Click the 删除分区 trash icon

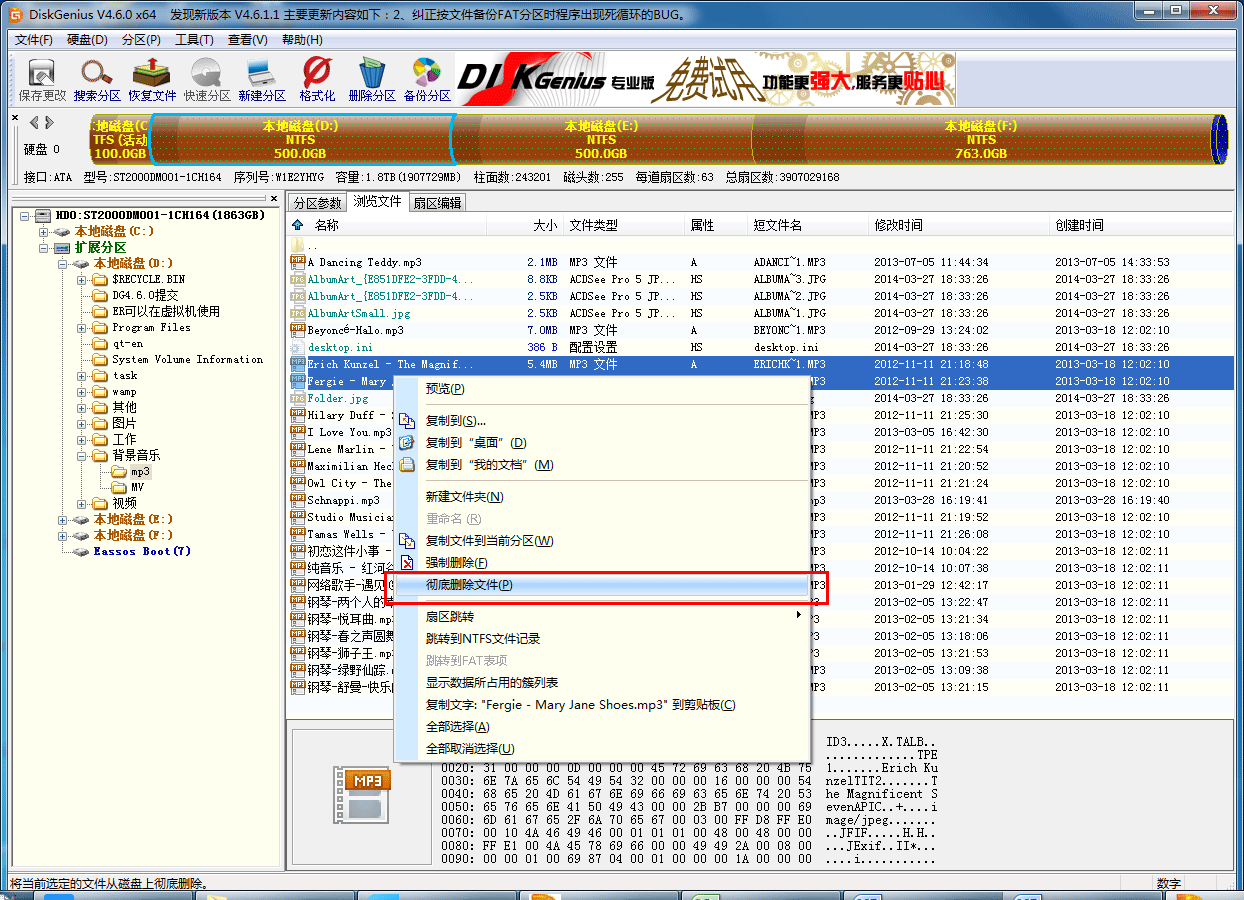click(372, 73)
